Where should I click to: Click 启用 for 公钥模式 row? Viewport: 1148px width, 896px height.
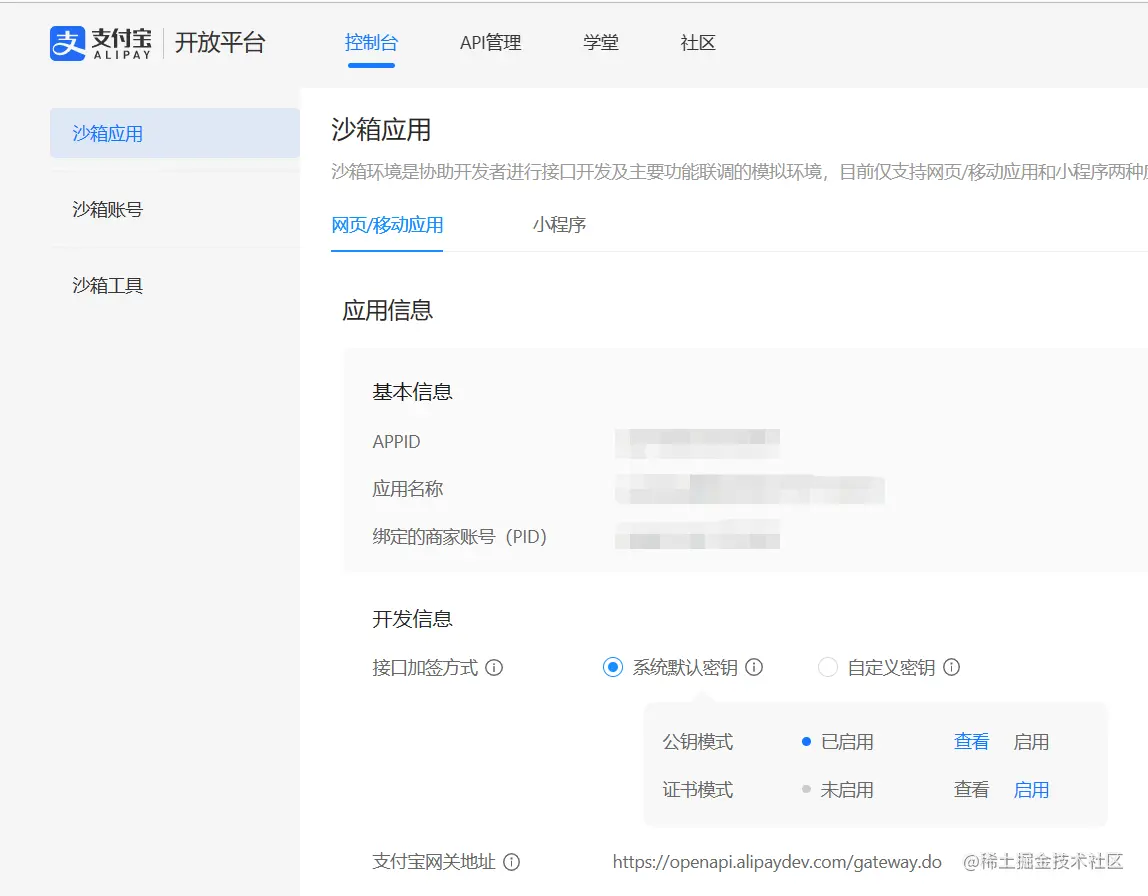point(1031,742)
